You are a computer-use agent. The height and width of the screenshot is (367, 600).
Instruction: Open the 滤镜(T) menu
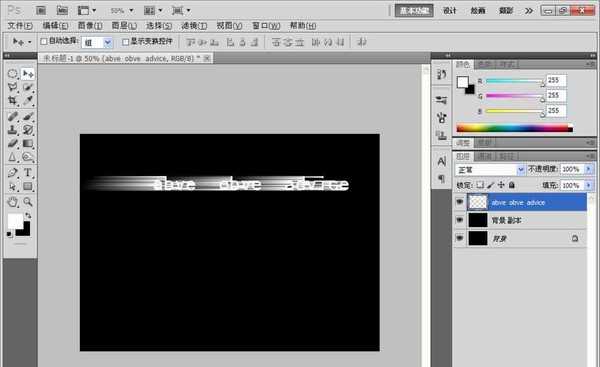194,26
